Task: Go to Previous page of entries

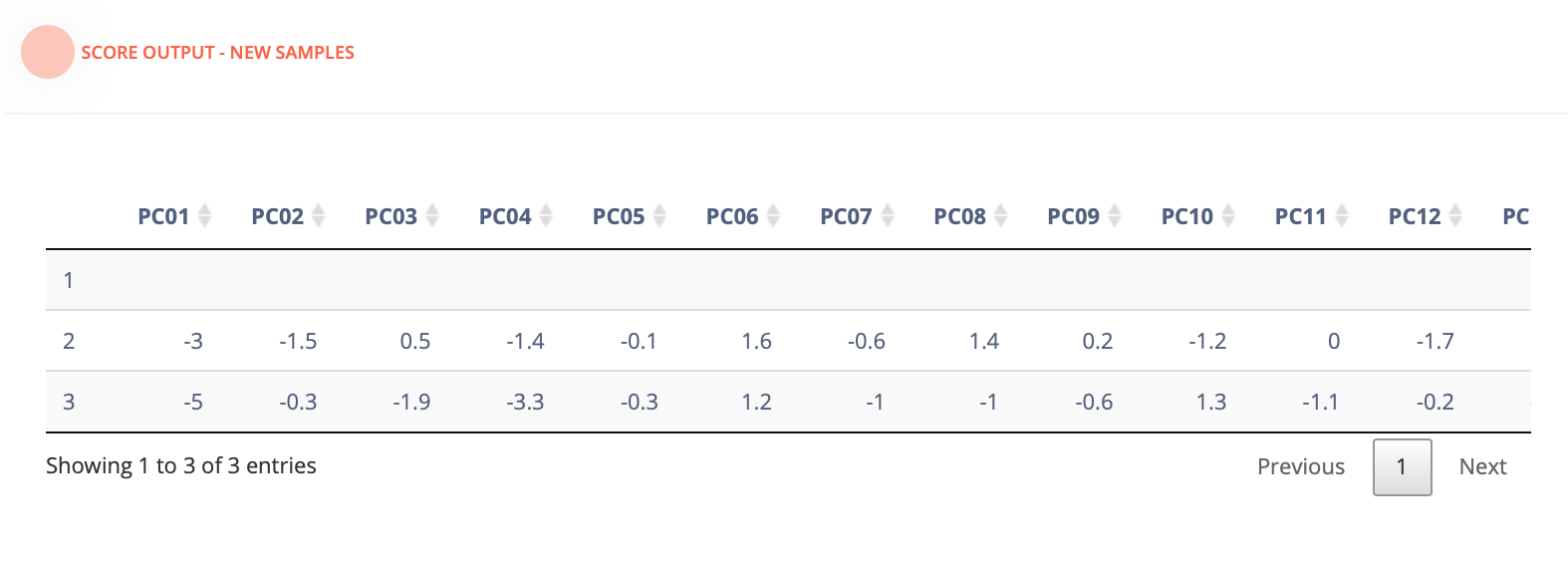Action: tap(1300, 466)
